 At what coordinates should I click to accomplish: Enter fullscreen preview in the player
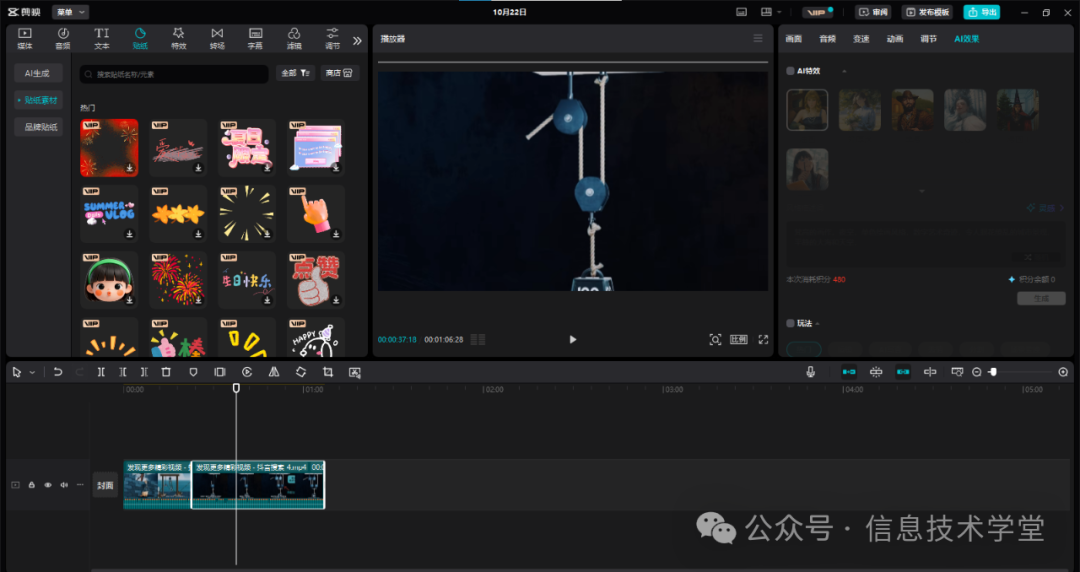pyautogui.click(x=763, y=339)
